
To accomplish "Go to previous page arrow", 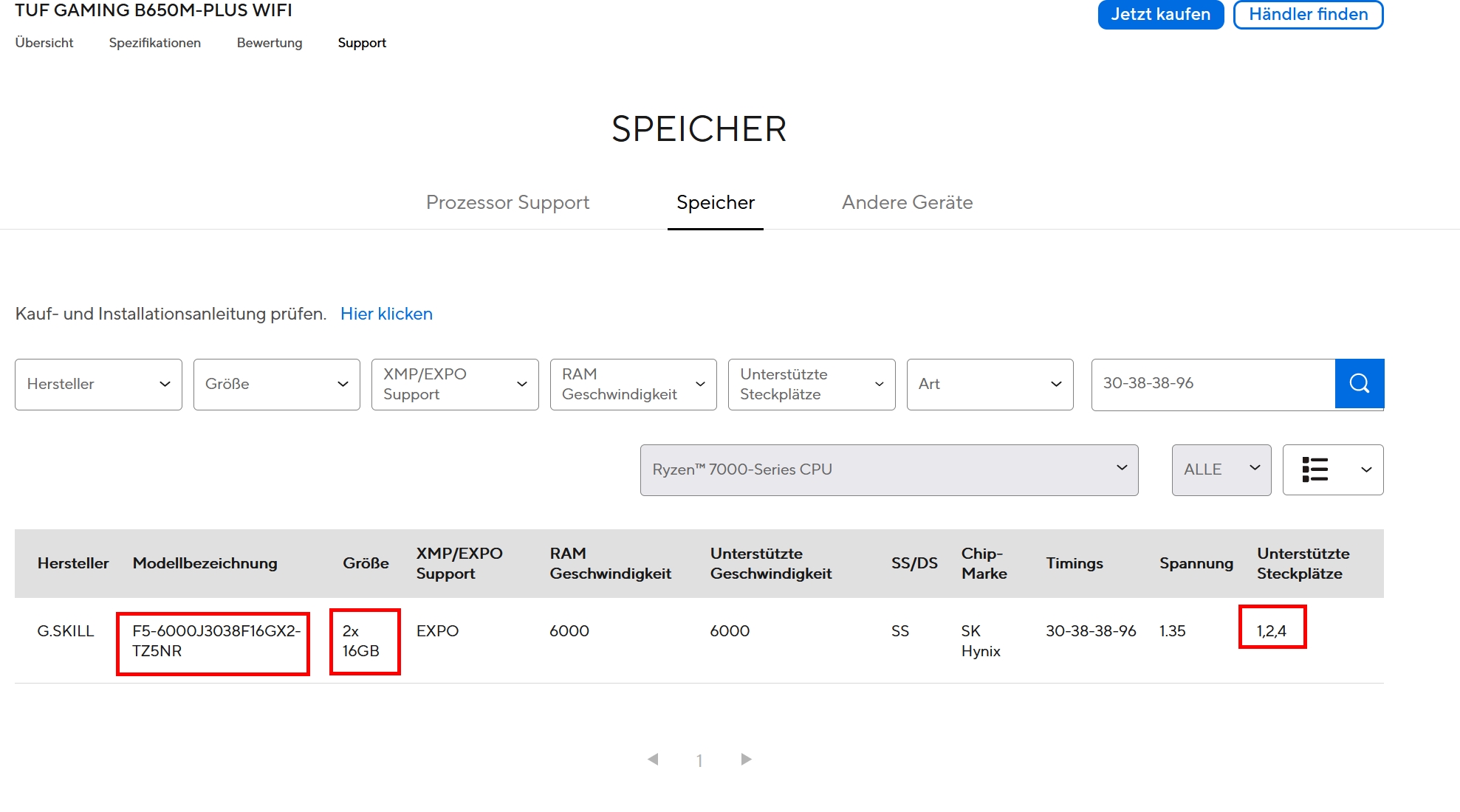I will click(653, 759).
